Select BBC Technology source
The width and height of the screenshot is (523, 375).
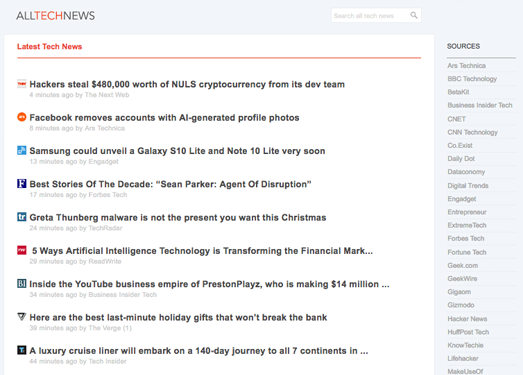pyautogui.click(x=472, y=79)
